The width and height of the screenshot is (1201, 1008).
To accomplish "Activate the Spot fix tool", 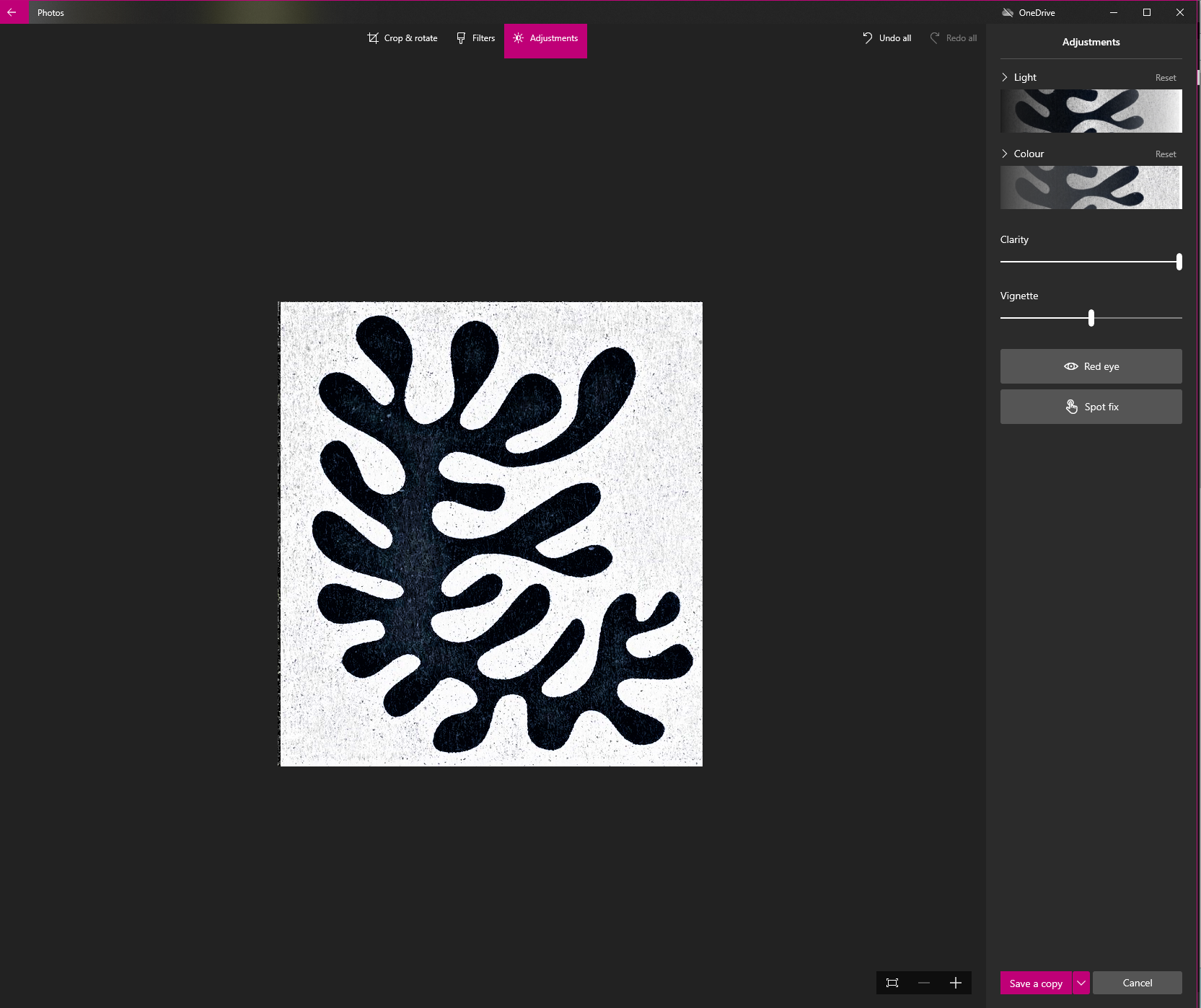I will [1091, 407].
